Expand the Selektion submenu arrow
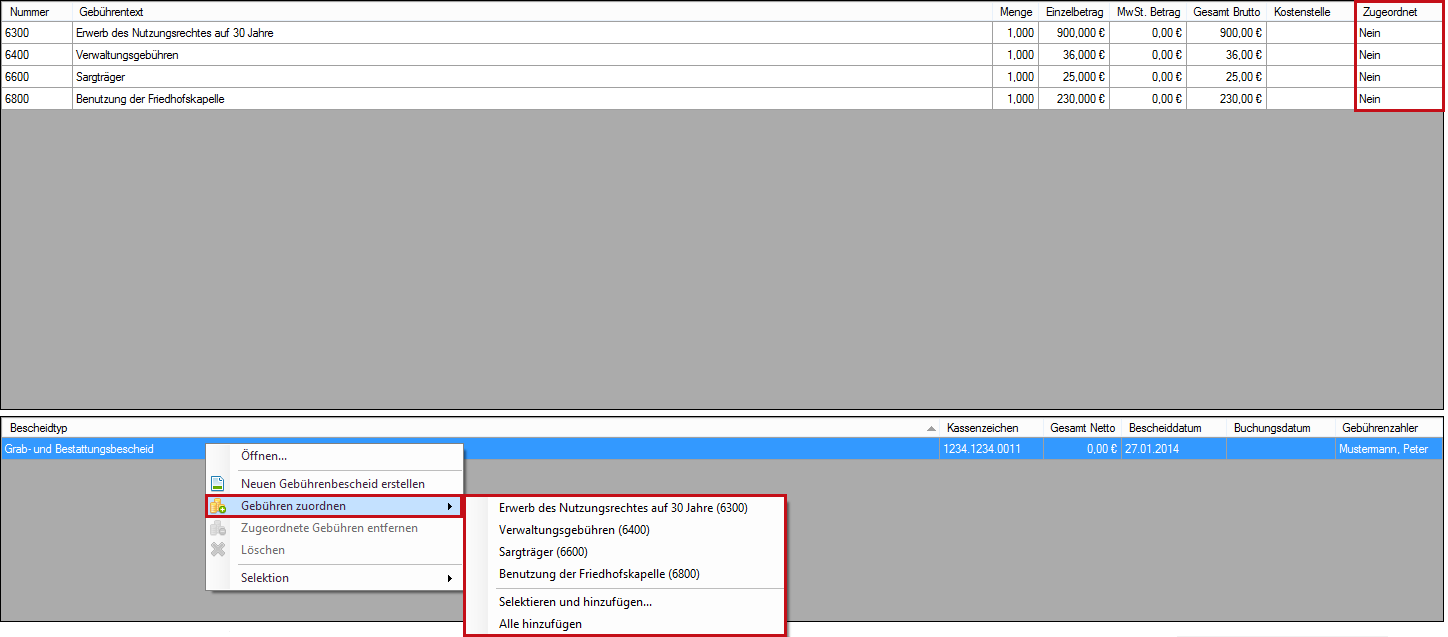 (x=450, y=578)
